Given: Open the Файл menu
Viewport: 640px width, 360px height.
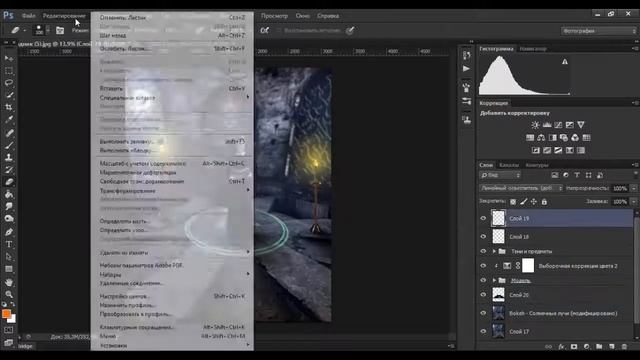Looking at the screenshot, I should (28, 16).
